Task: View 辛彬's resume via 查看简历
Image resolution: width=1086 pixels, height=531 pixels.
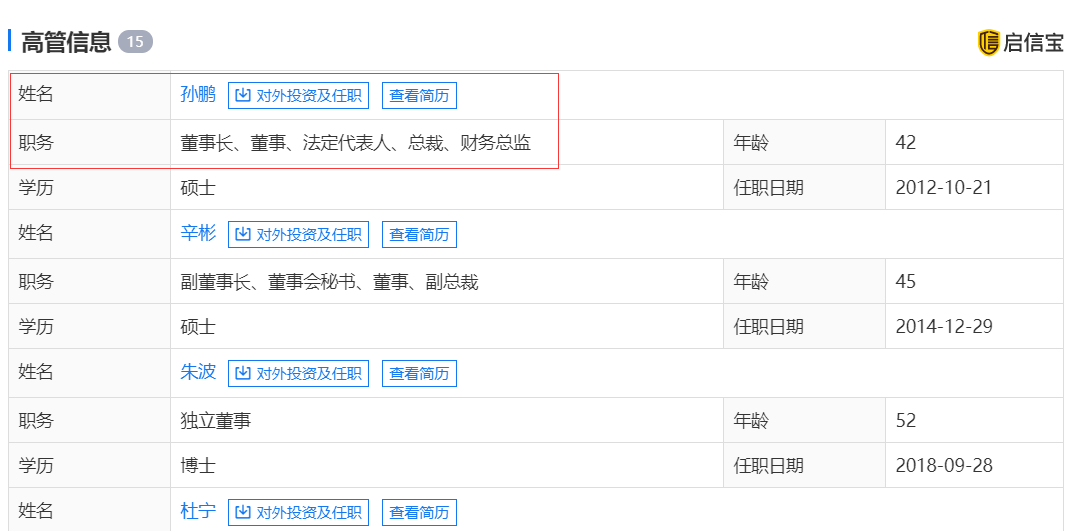Action: tap(419, 235)
